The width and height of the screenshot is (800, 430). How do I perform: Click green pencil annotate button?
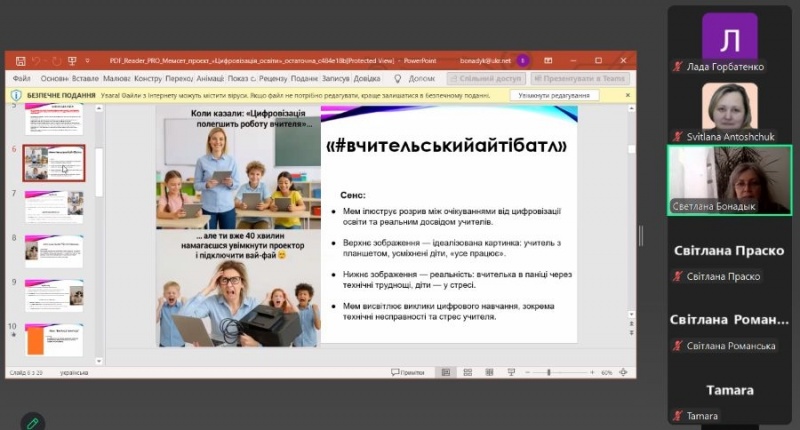click(x=33, y=422)
